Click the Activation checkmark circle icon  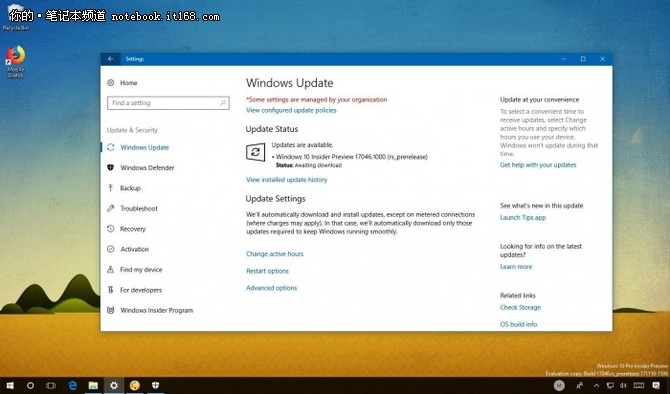111,249
